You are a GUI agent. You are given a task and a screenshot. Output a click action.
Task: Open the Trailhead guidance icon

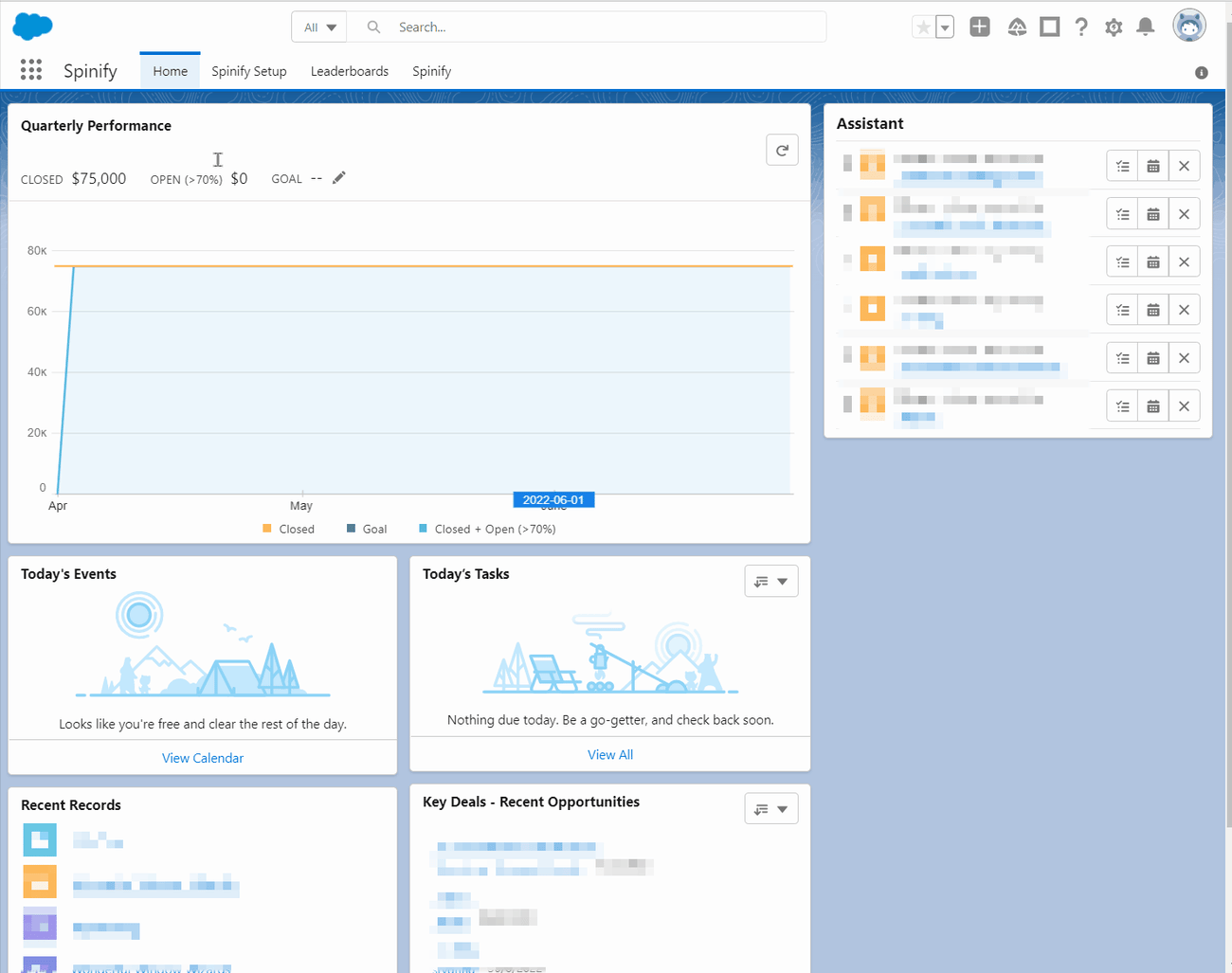[1017, 27]
